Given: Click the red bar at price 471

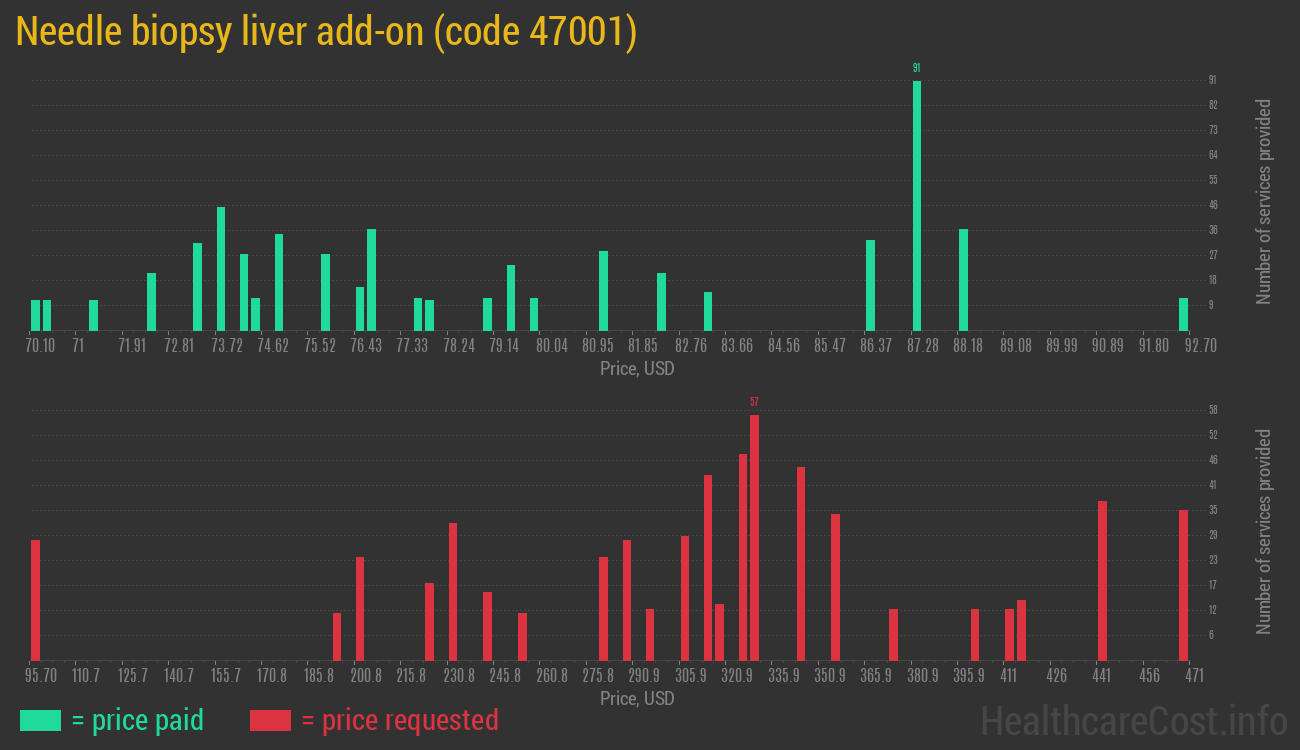Looking at the screenshot, I should 1183,585.
